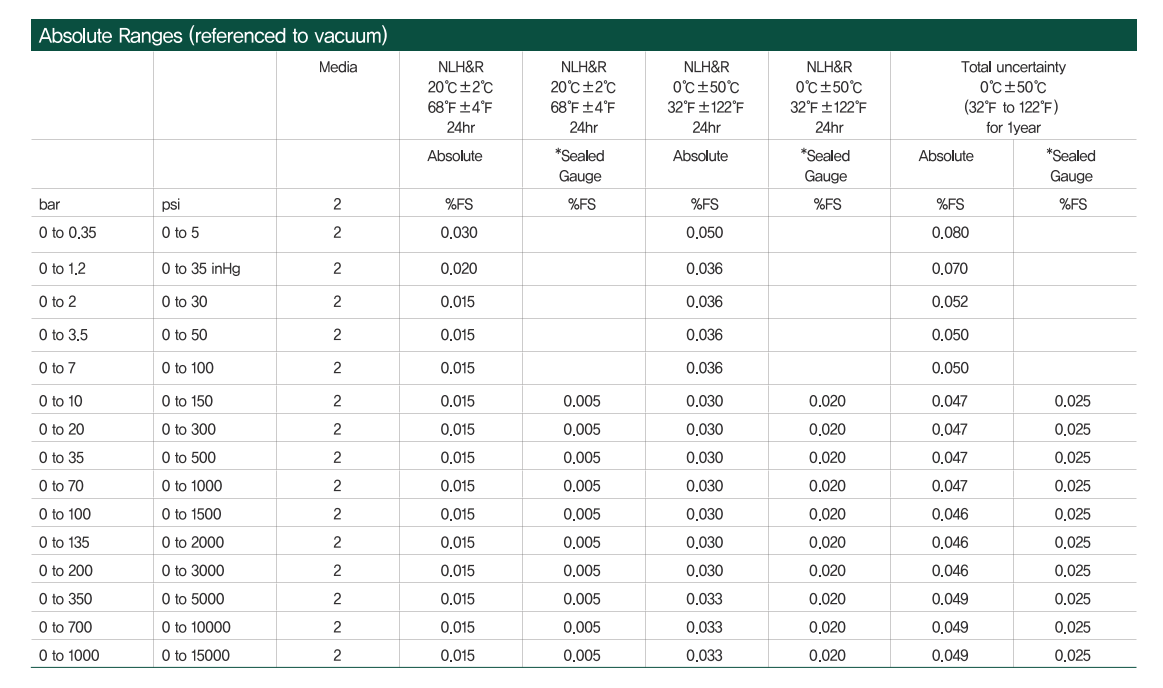
Task: Click the "0 to 35 inHg" cell
Action: pos(201,269)
